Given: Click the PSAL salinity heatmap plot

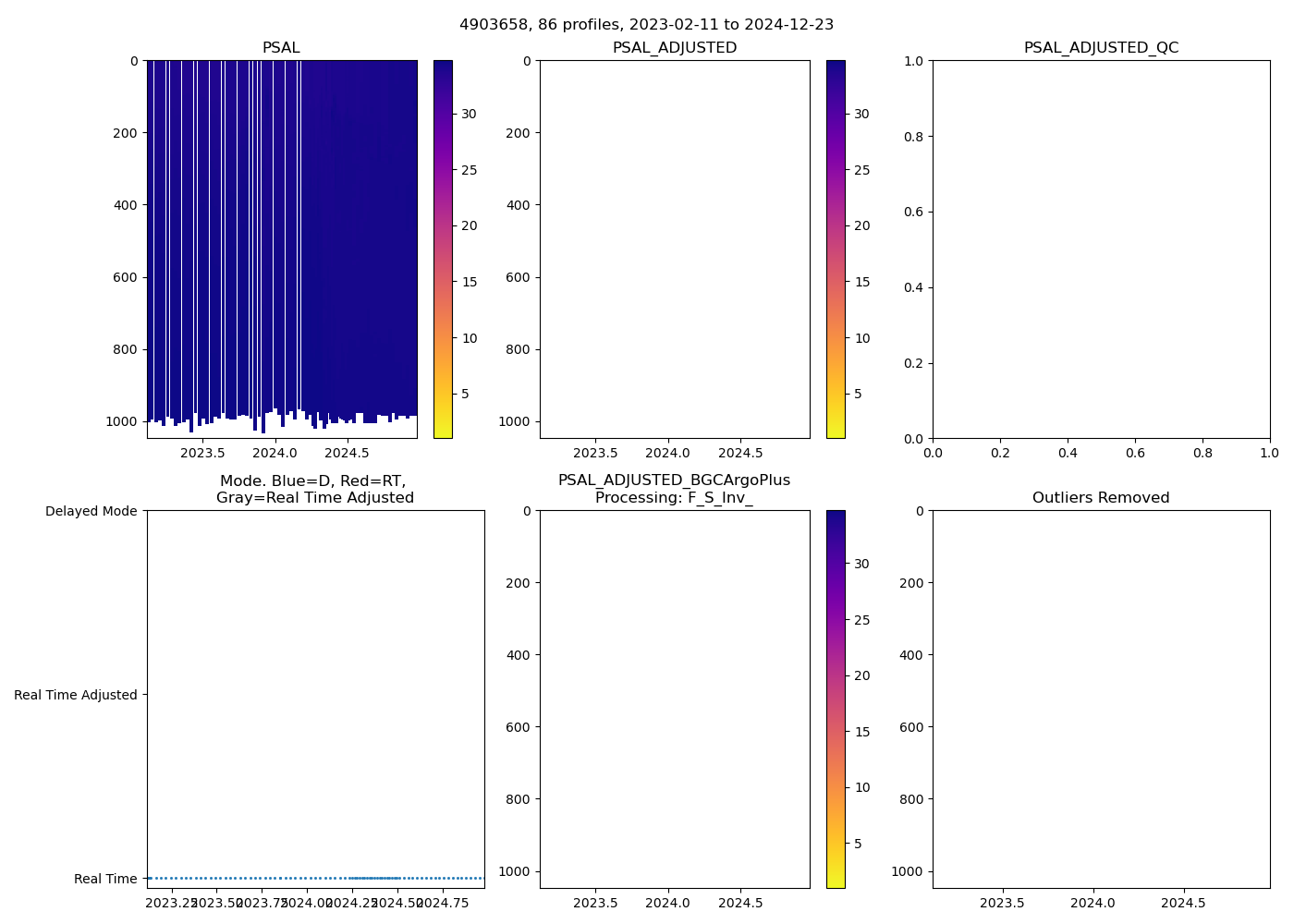Looking at the screenshot, I should tap(282, 240).
